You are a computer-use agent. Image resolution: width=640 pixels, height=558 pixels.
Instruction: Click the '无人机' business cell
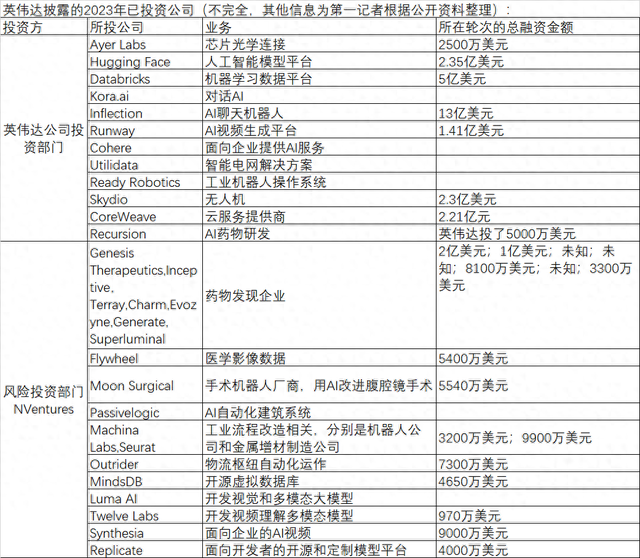coord(319,199)
